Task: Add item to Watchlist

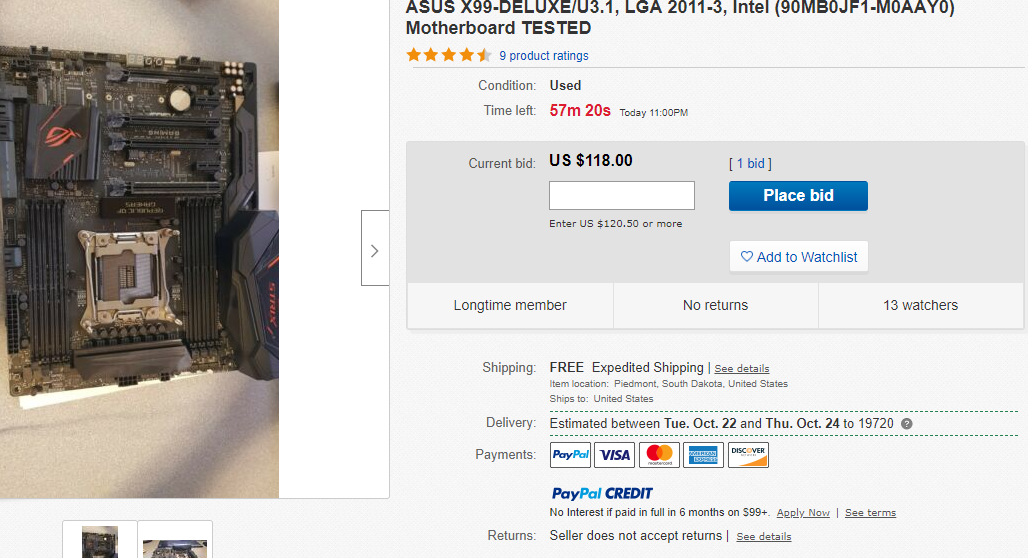Action: coord(799,257)
